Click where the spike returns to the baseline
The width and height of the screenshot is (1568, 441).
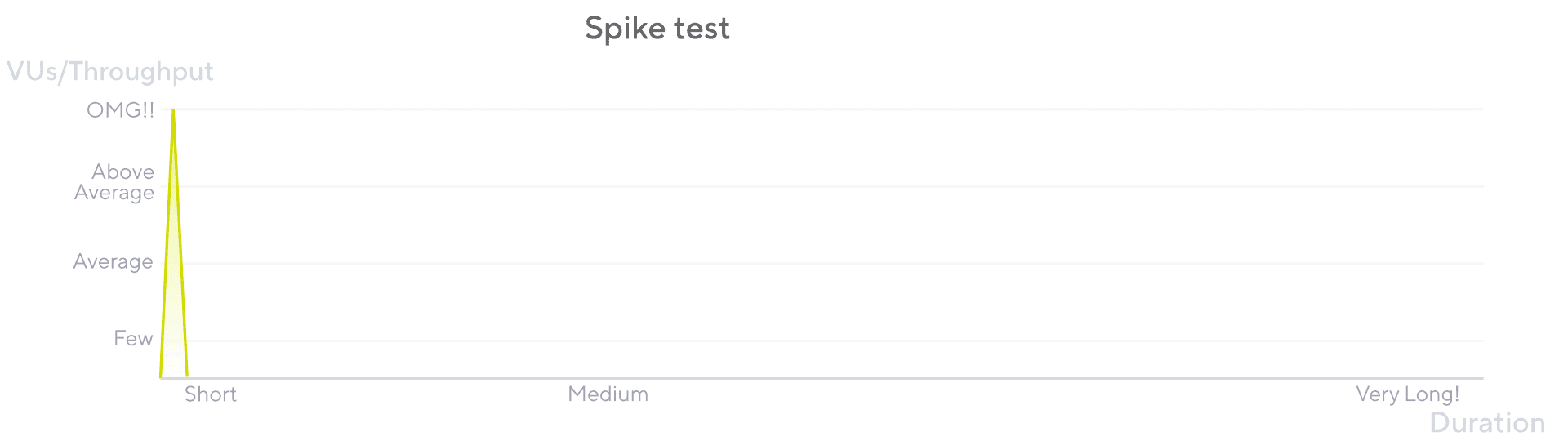coord(187,376)
